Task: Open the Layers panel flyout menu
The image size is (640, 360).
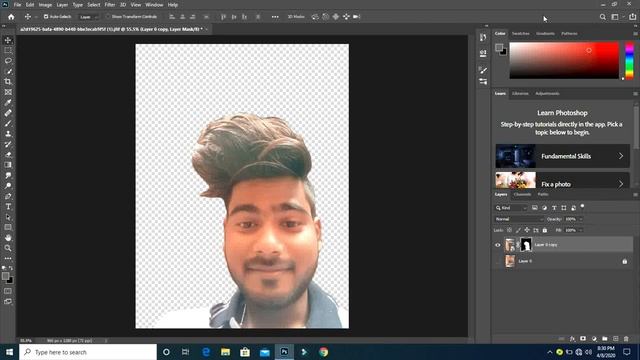Action: point(636,195)
